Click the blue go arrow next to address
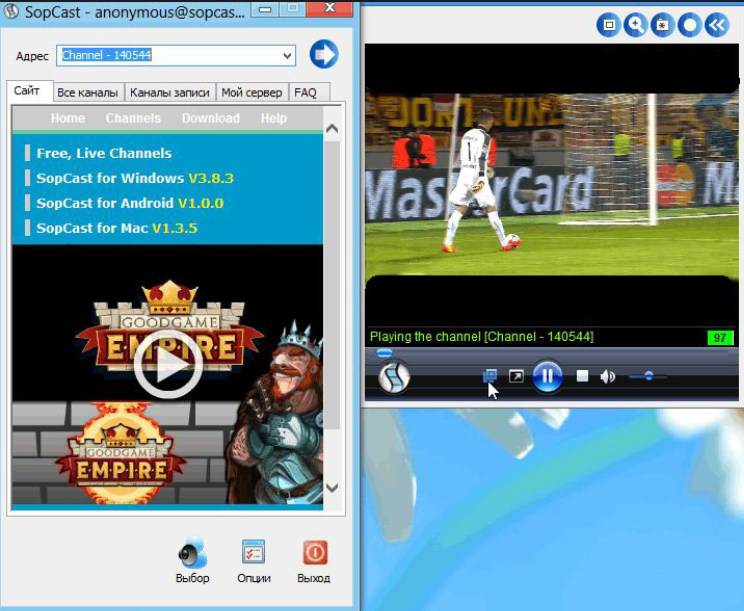The height and width of the screenshot is (611, 744). pyautogui.click(x=324, y=54)
